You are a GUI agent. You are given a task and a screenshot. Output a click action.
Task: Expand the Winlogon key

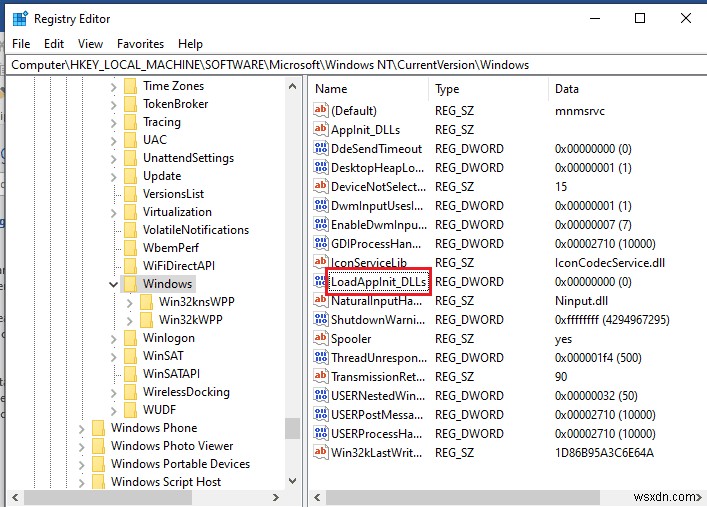click(x=113, y=339)
